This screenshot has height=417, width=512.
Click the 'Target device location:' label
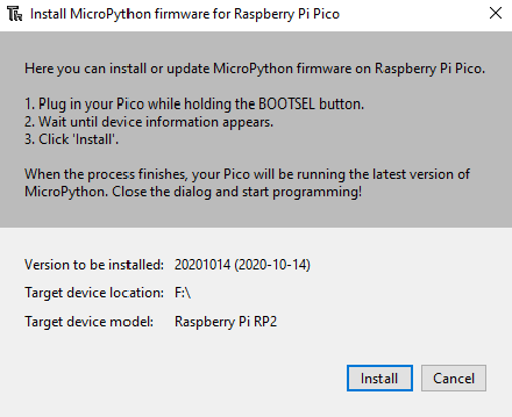click(94, 293)
